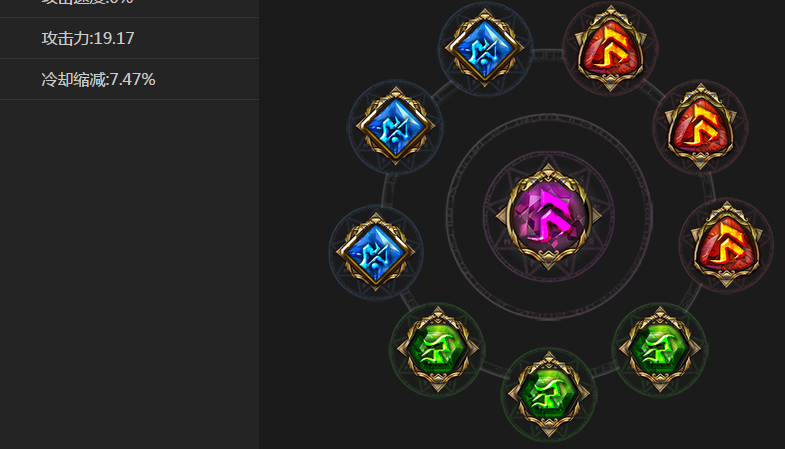Click connector between lowest blue glyph and nearby green seal
Image resolution: width=785 pixels, height=449 pixels.
pyautogui.click(x=407, y=299)
